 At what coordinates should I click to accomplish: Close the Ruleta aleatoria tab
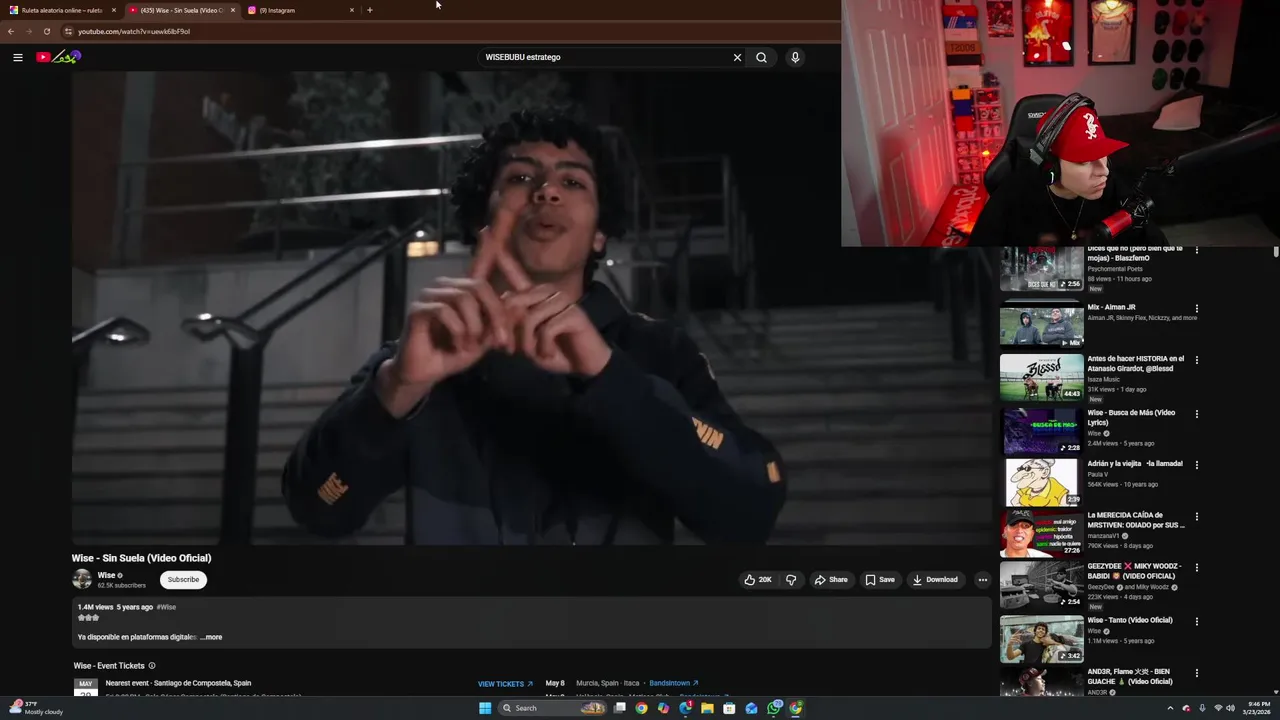(x=114, y=10)
